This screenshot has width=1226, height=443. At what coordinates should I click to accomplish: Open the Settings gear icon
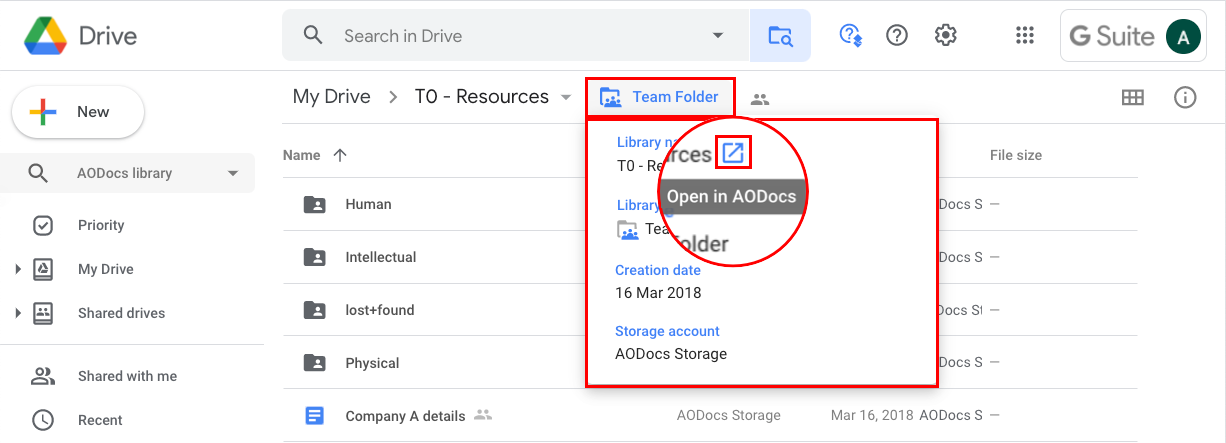(x=945, y=36)
